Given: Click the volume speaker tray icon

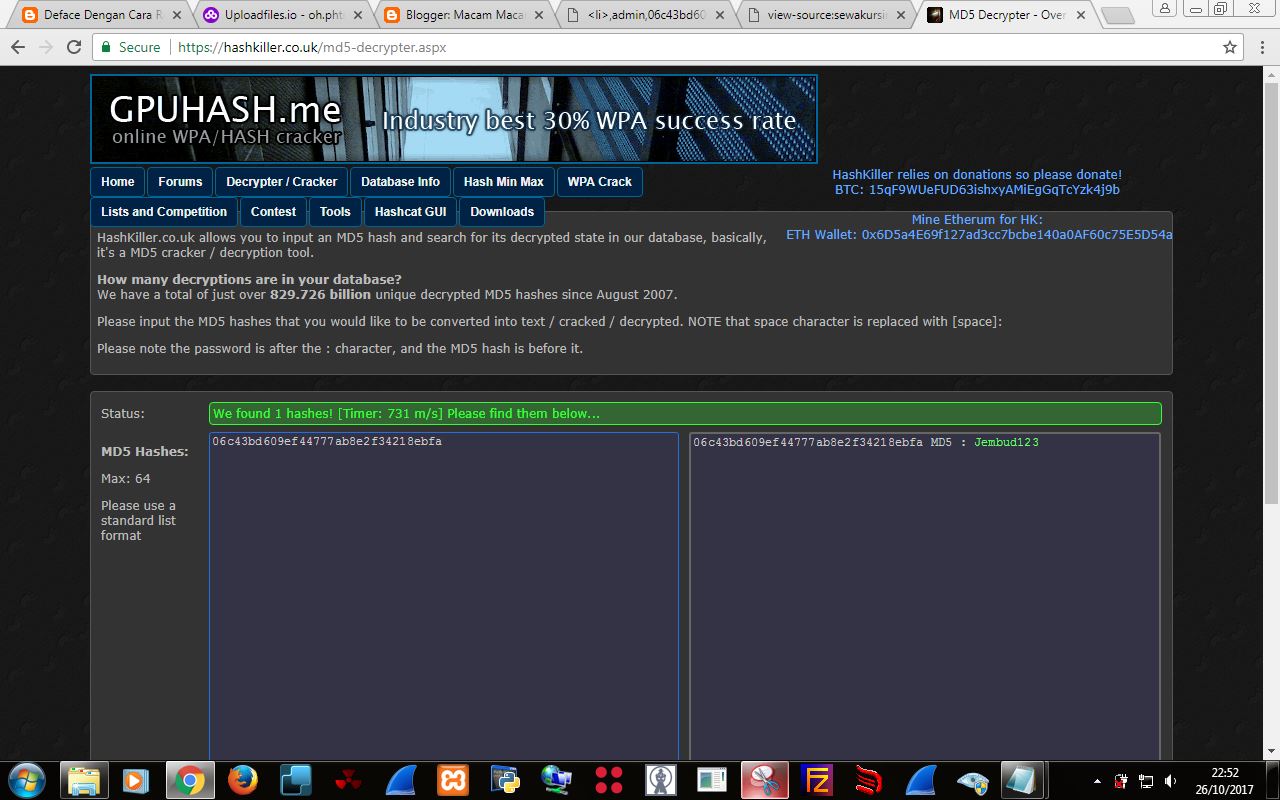Looking at the screenshot, I should pos(1171,781).
